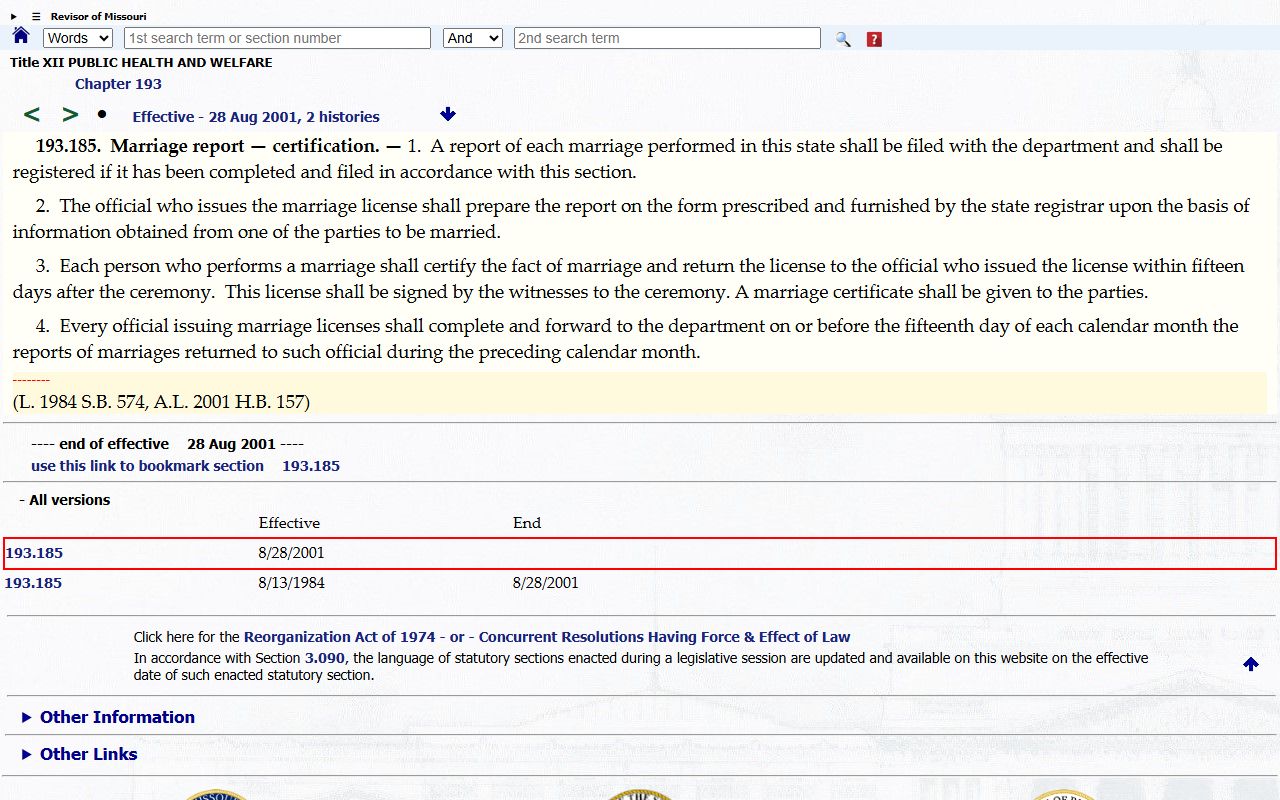Image resolution: width=1280 pixels, height=800 pixels.
Task: Open 193.185 bookmark number link
Action: 311,466
